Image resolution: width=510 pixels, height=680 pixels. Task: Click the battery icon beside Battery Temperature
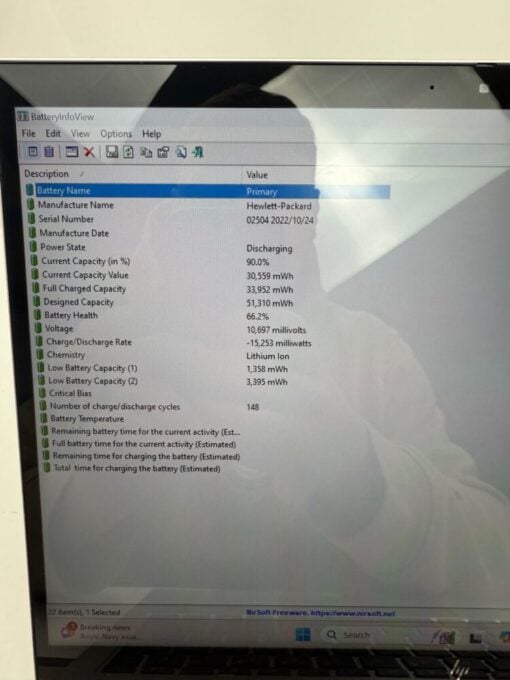(43, 418)
